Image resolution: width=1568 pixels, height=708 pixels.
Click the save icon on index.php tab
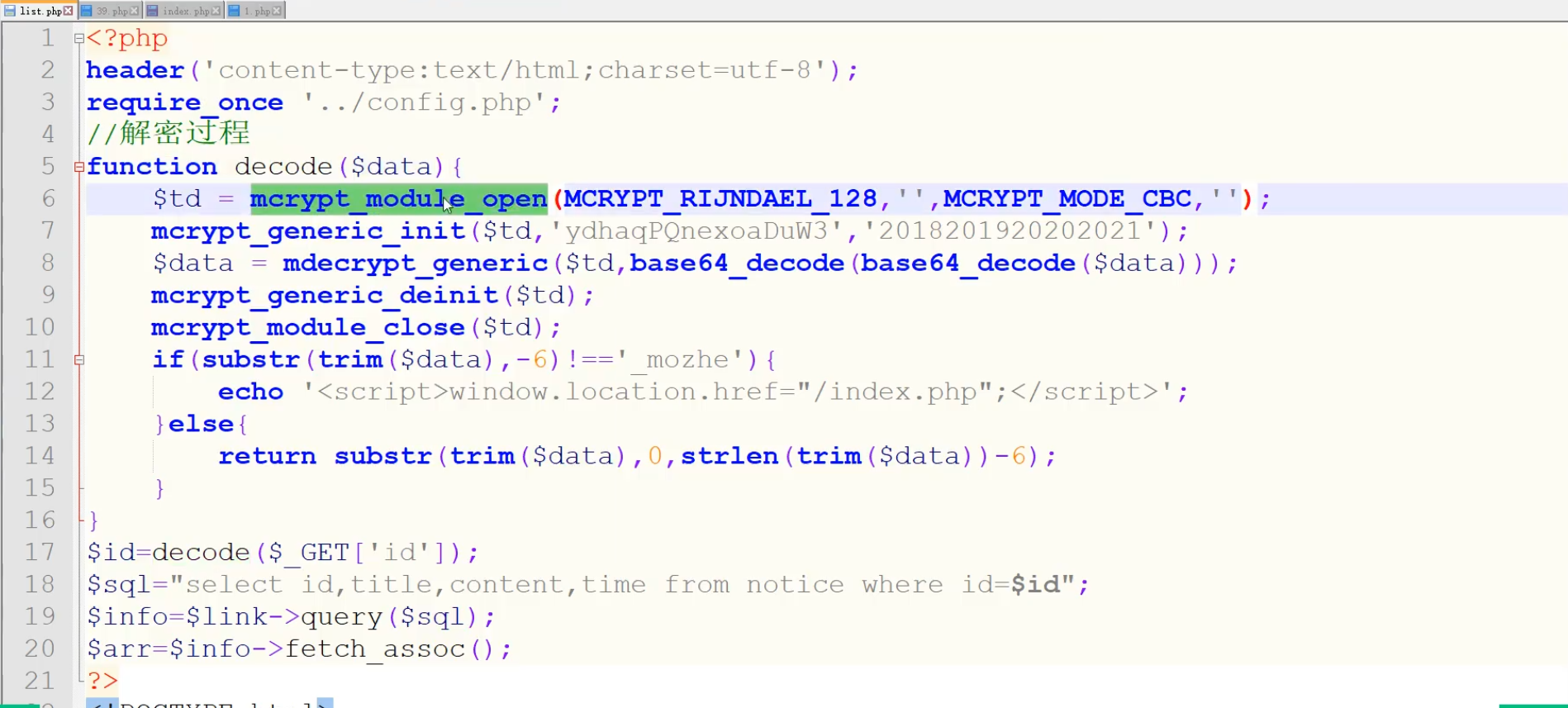tap(152, 11)
